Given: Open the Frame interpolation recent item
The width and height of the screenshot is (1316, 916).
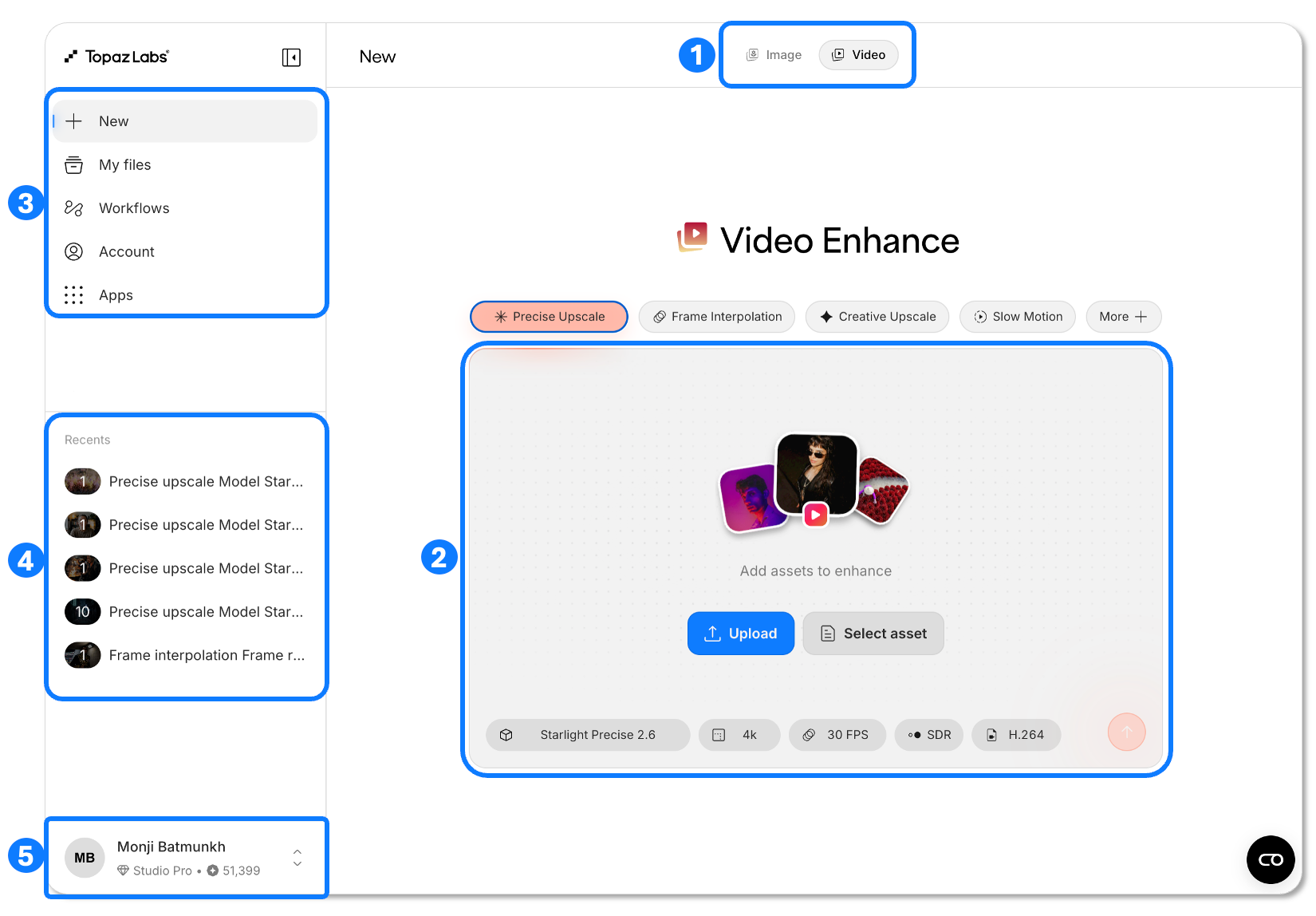Looking at the screenshot, I should [185, 656].
